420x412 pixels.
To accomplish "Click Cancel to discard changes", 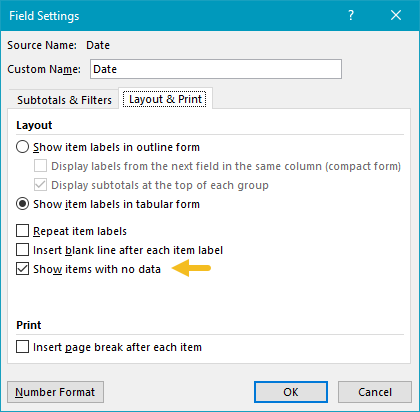I will tap(375, 392).
